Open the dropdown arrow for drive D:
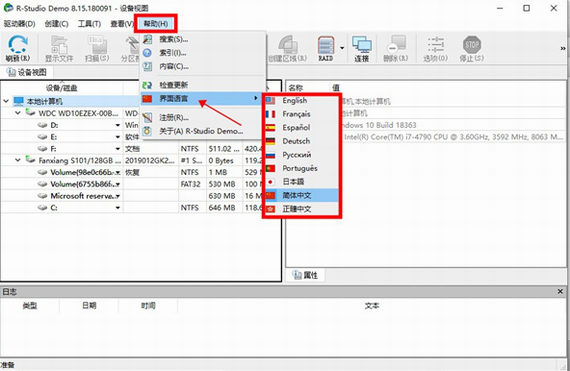This screenshot has height=371, width=570. pyautogui.click(x=118, y=125)
